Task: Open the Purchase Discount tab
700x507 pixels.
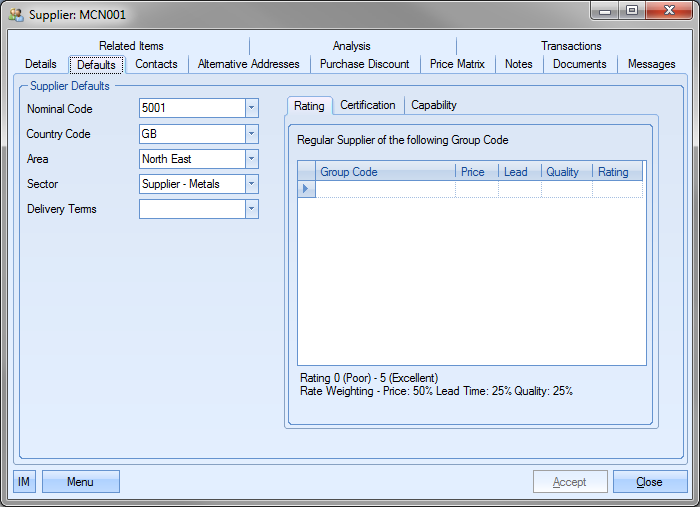Action: point(364,64)
